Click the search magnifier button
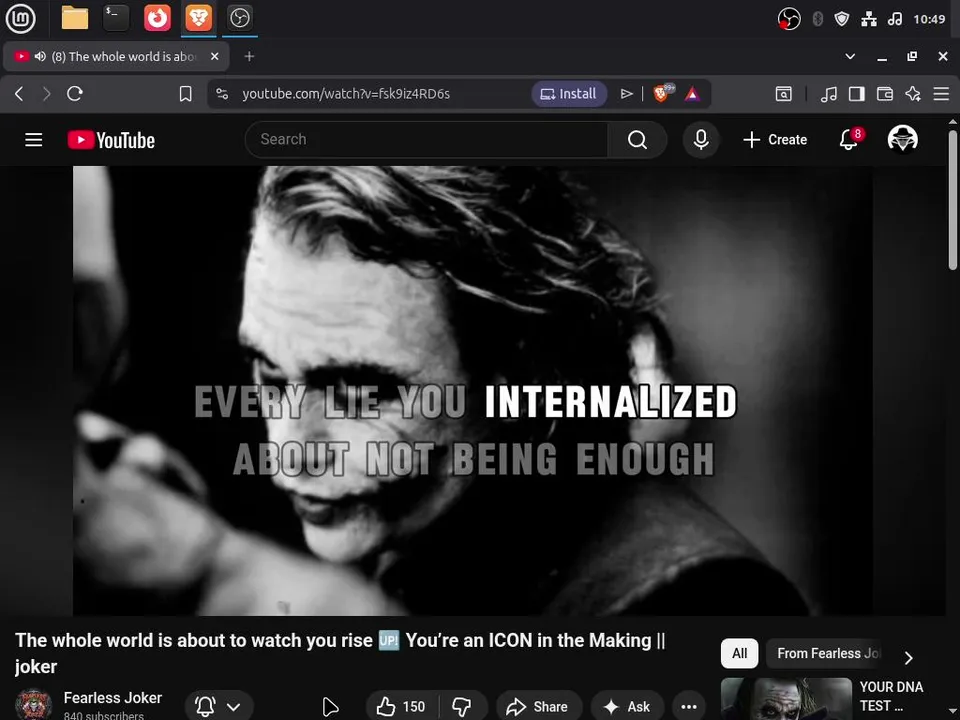 [637, 140]
